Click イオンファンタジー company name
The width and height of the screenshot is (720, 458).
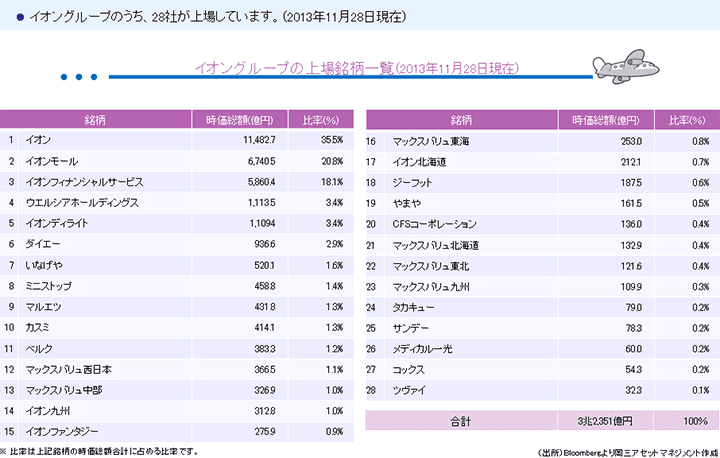(x=62, y=431)
